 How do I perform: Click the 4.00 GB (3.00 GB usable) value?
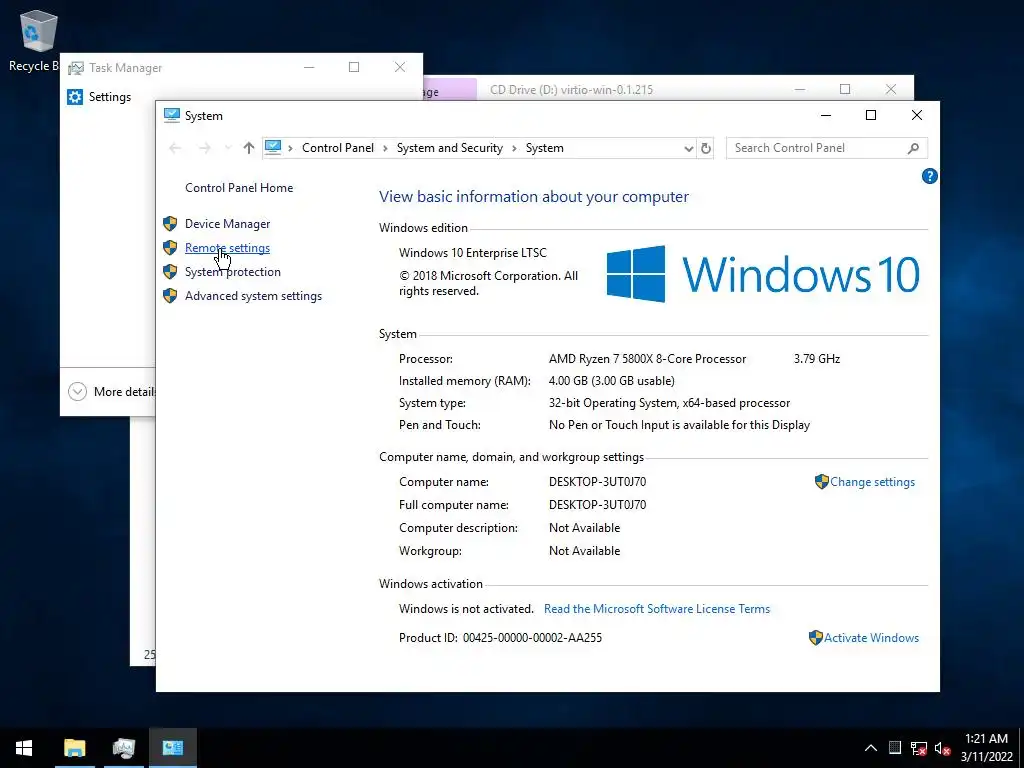coord(611,381)
